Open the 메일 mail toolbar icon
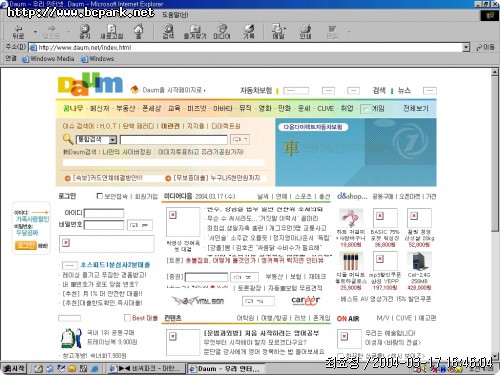Viewport: 500px width, 375px height. coord(278,32)
